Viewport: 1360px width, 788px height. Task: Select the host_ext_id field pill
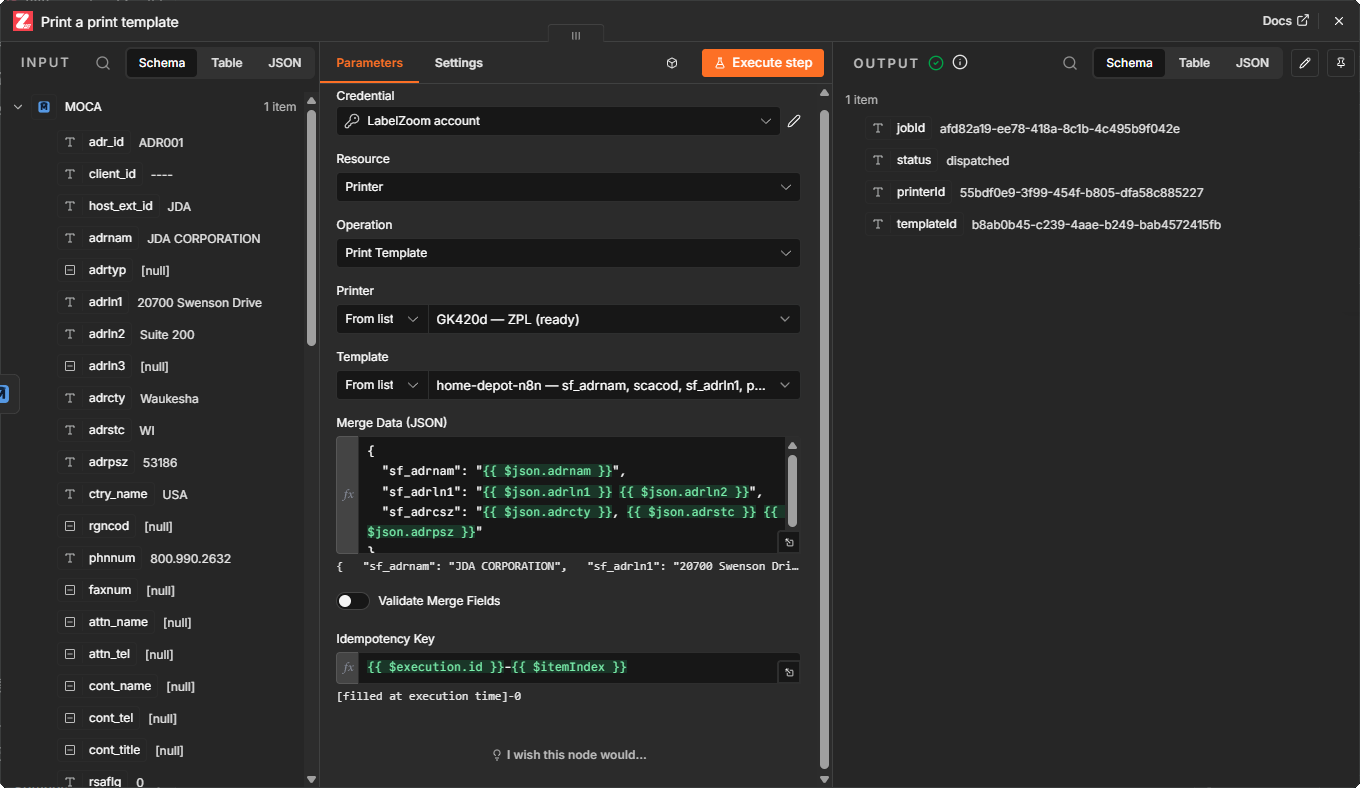pyautogui.click(x=120, y=206)
